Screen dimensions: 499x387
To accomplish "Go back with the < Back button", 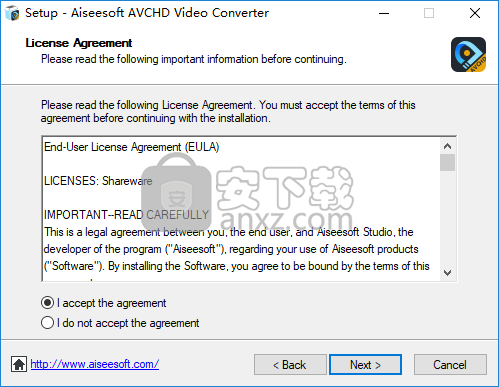I will point(290,365).
